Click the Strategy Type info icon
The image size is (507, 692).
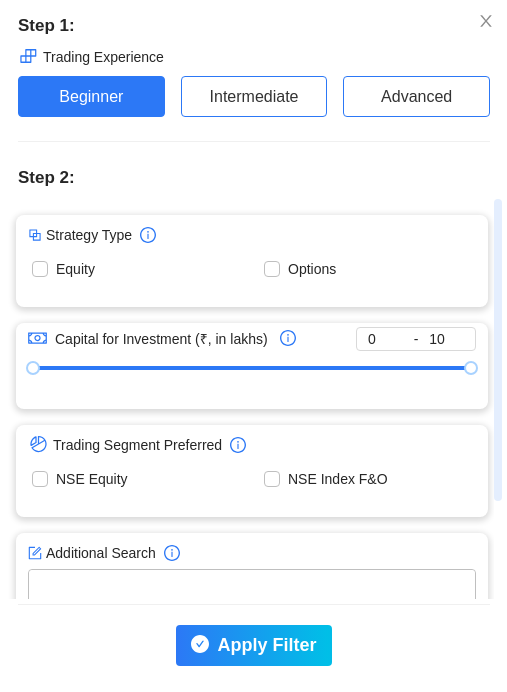point(148,235)
